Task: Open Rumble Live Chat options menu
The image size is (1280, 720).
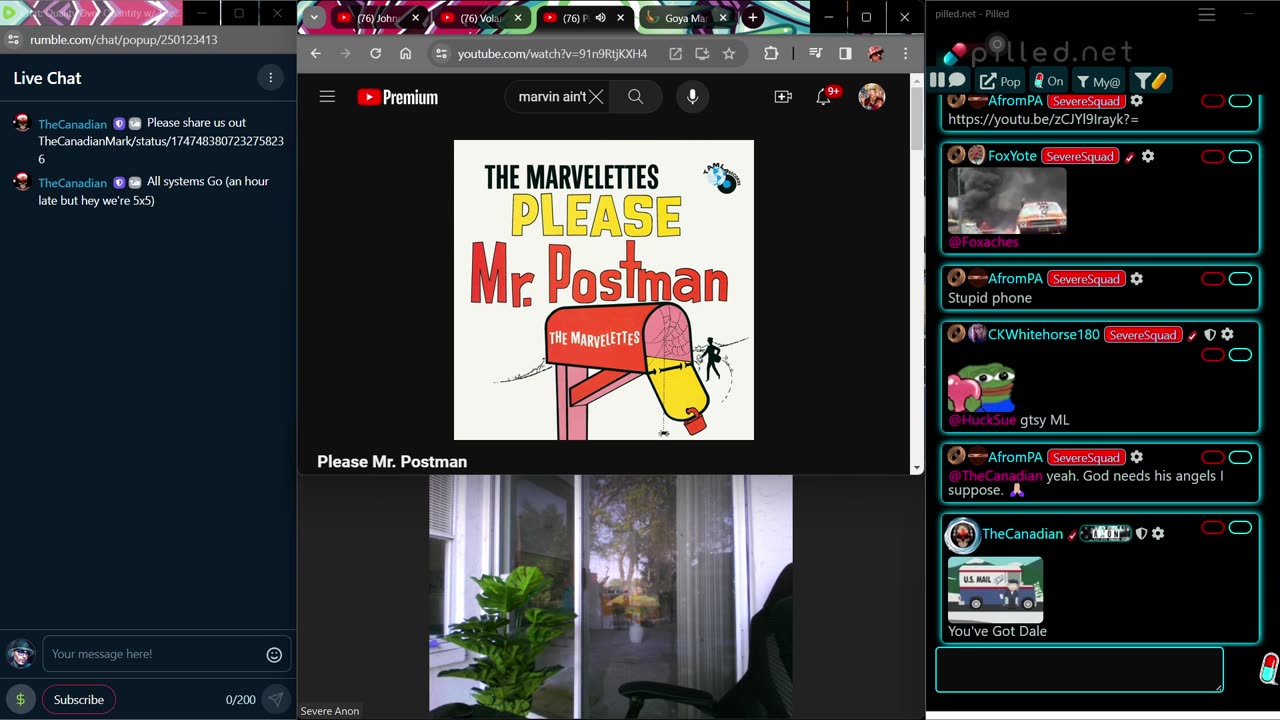Action: 270,78
